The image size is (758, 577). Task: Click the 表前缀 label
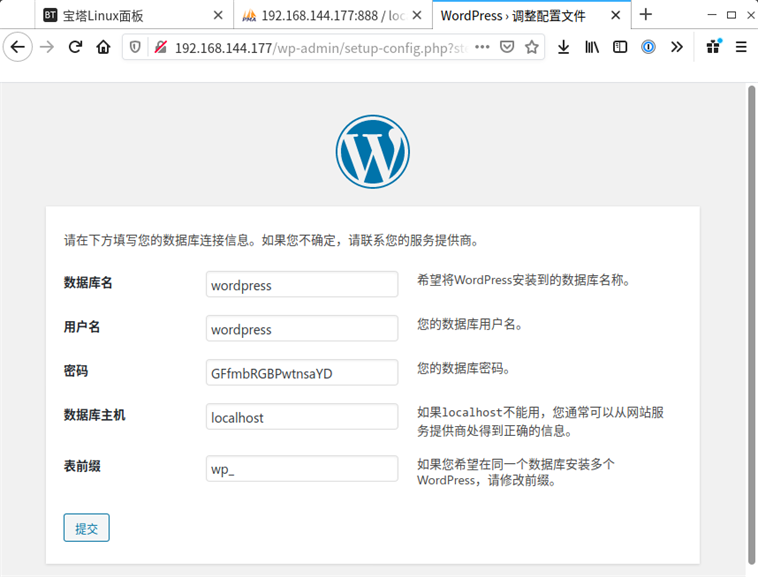click(82, 466)
